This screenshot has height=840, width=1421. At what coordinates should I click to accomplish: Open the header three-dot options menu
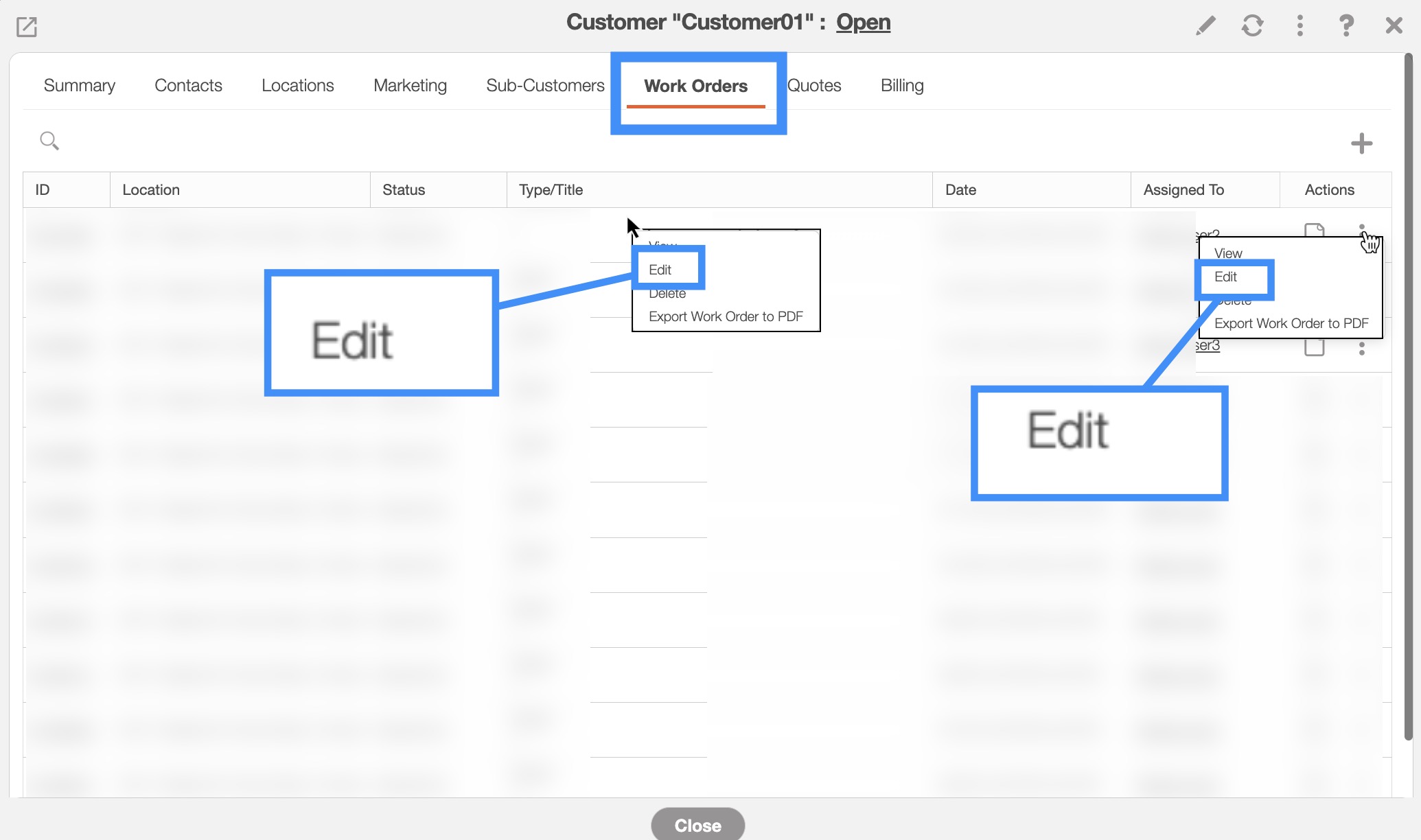(x=1299, y=26)
